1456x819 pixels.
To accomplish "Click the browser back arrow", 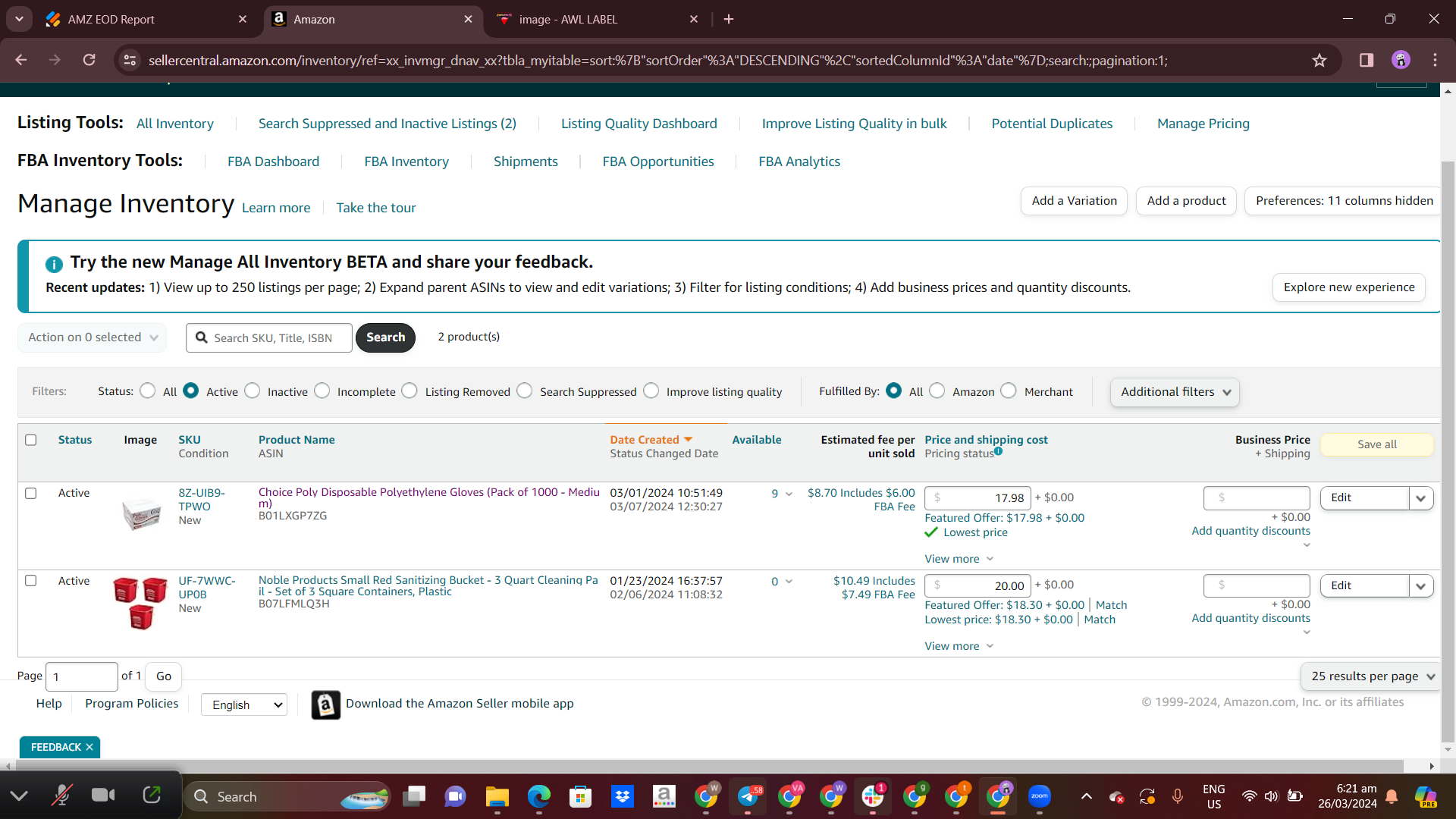I will click(21, 60).
